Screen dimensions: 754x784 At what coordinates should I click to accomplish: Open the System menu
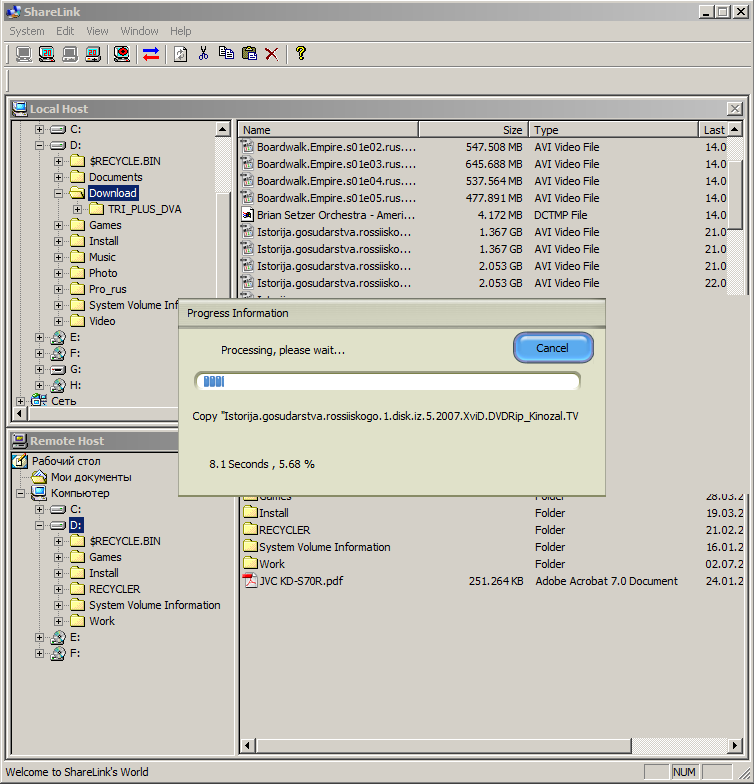coord(26,31)
